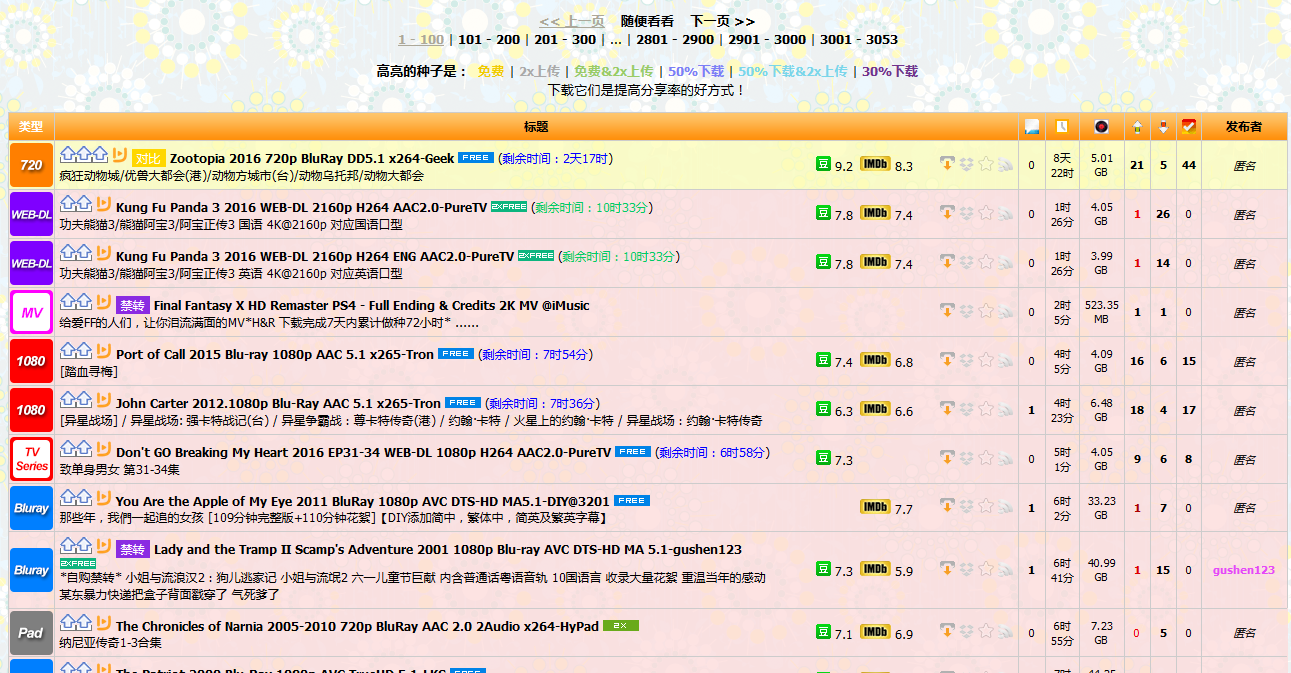The height and width of the screenshot is (673, 1291).
Task: Click the Dropbox icon in the Zootopia row
Action: (x=967, y=164)
